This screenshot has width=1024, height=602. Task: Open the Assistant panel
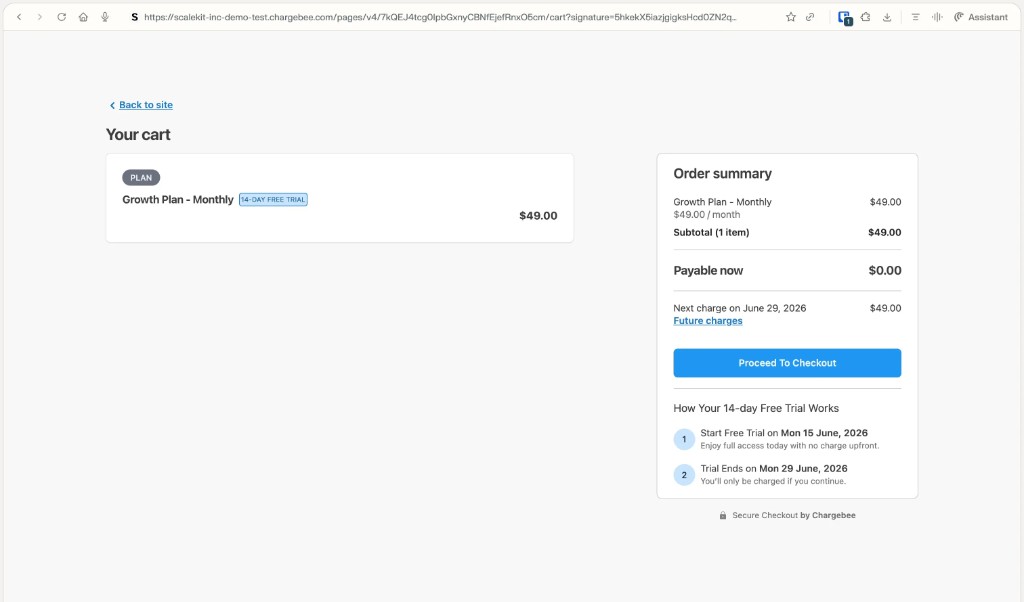click(981, 17)
